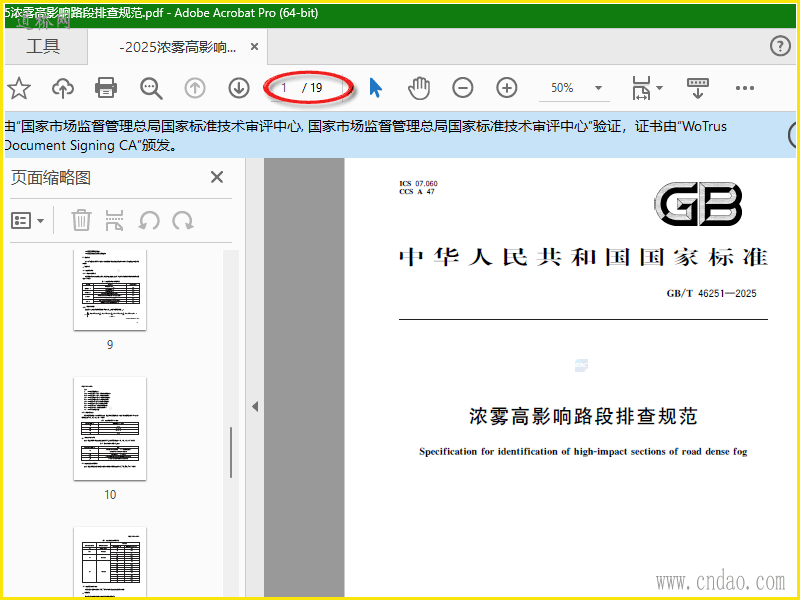Screen dimensions: 800x600
Task: Click the English specification subtitle
Action: pyautogui.click(x=583, y=452)
